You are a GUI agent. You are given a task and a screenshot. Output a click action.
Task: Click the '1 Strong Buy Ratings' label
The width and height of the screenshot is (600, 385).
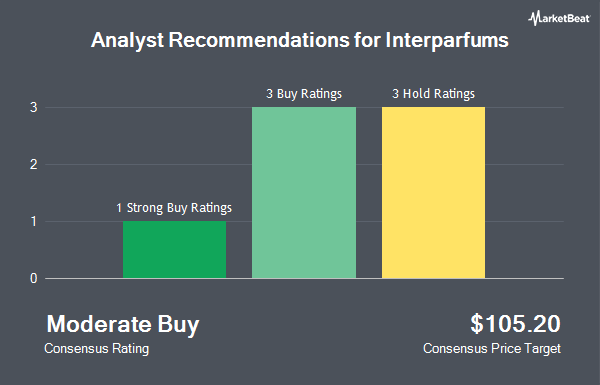pyautogui.click(x=174, y=208)
